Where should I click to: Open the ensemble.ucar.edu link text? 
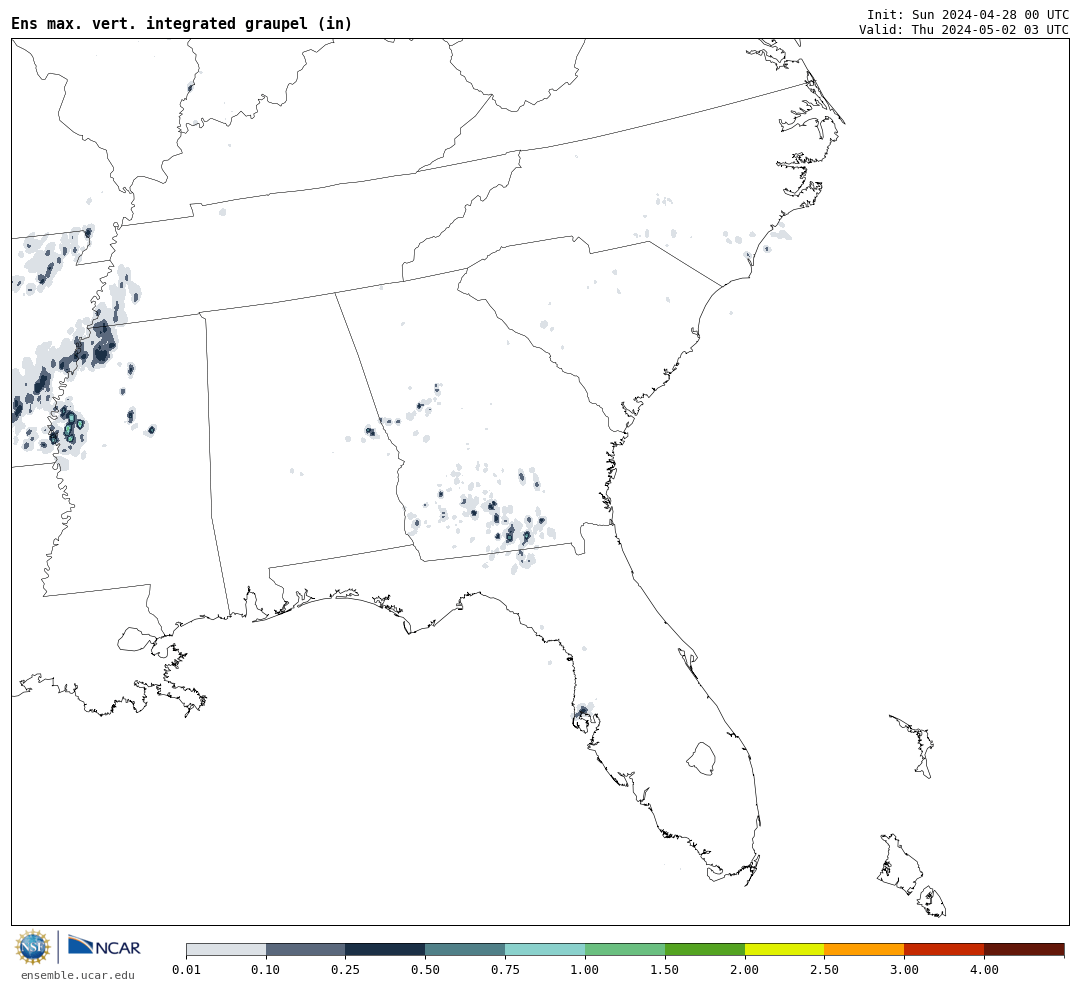pos(78,975)
